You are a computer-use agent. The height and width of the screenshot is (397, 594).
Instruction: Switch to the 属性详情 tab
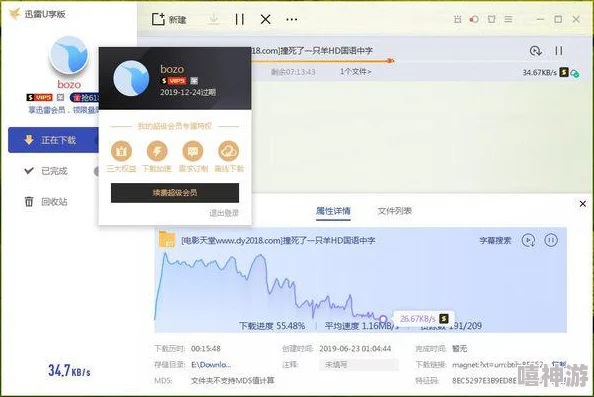[333, 211]
